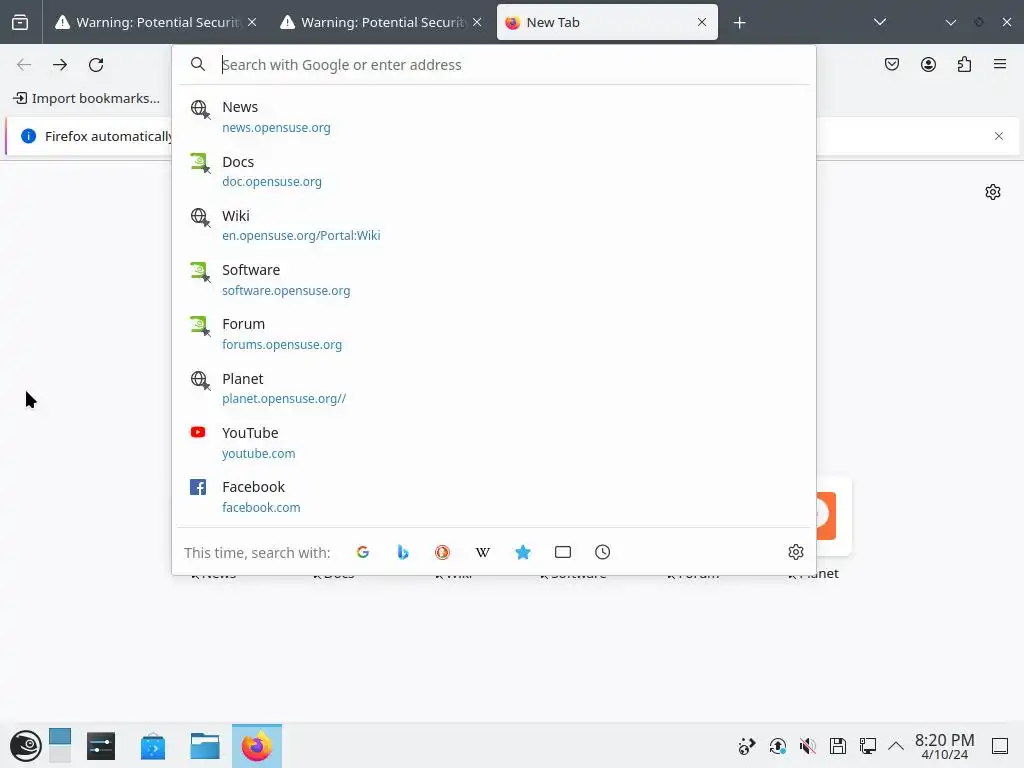1024x768 pixels.
Task: Close the New Tab tab
Action: click(x=701, y=22)
